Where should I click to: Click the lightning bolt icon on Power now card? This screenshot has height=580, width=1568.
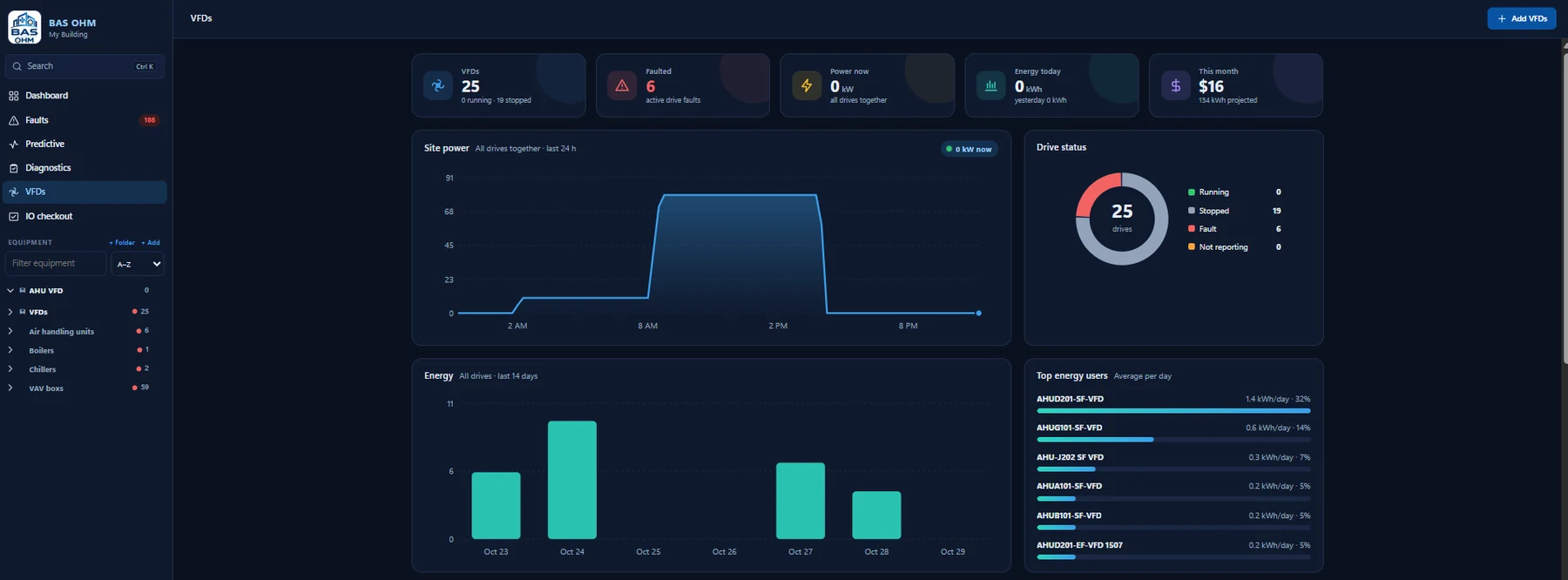tap(807, 85)
